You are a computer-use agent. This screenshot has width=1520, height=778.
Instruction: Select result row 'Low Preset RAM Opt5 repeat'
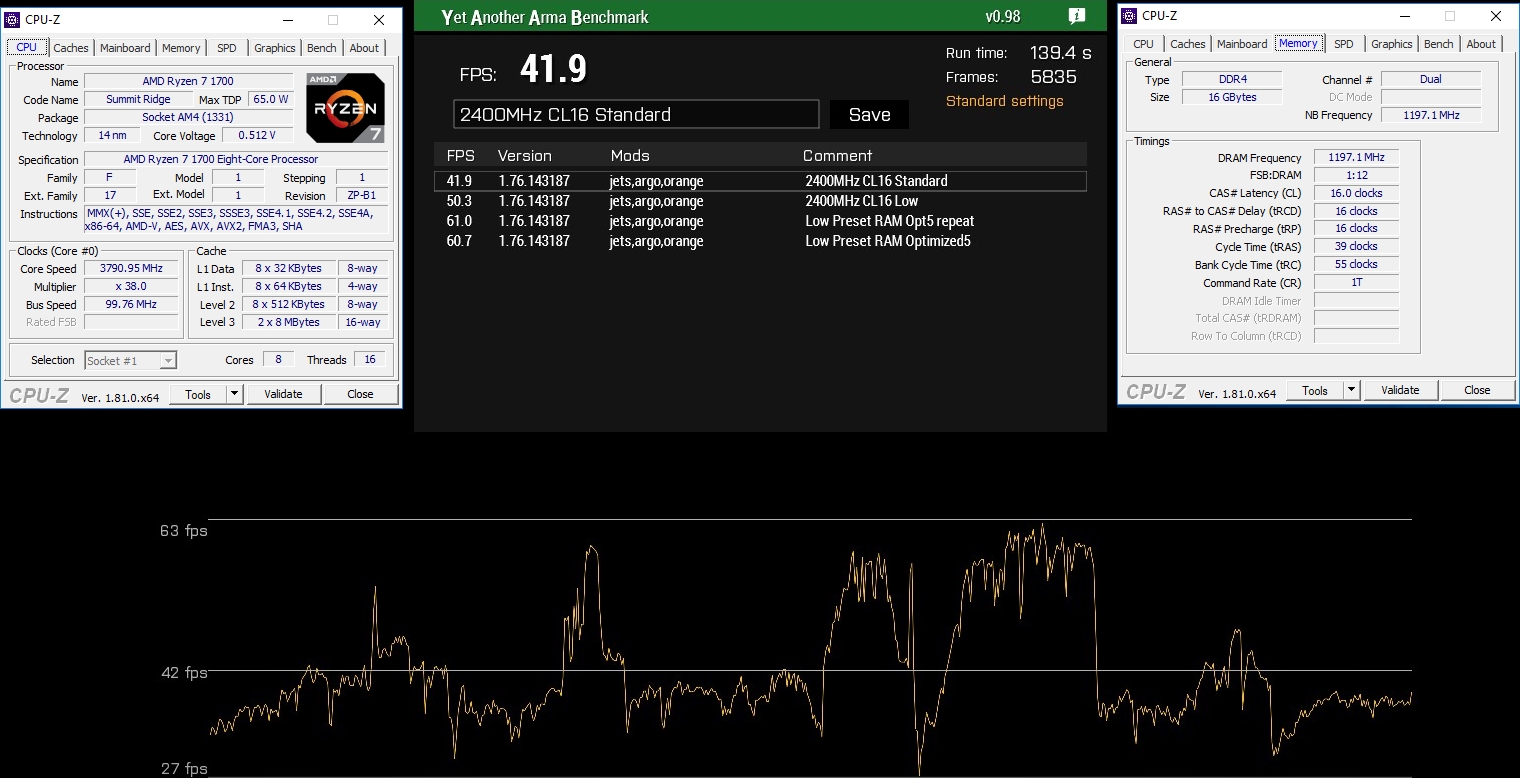click(x=760, y=221)
